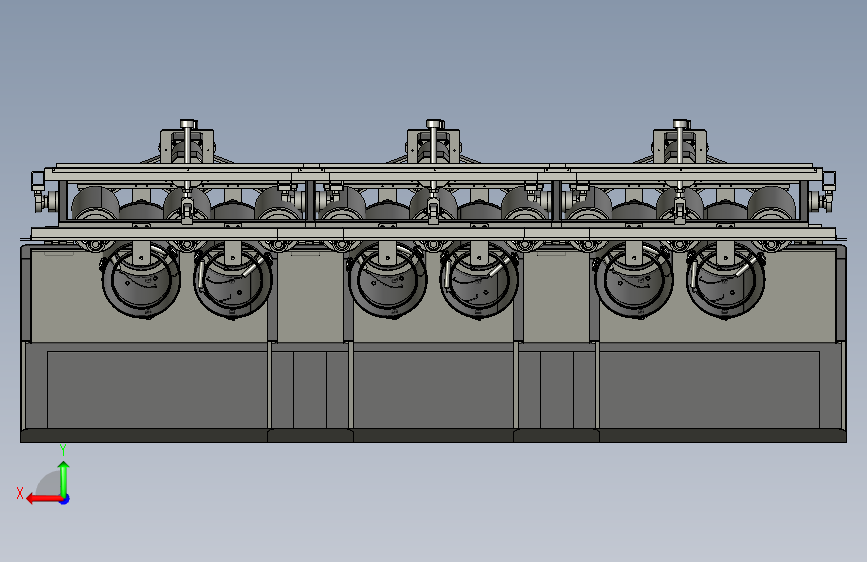The image size is (867, 562).
Task: Click the blue Z axis origin ball
Action: [65, 499]
